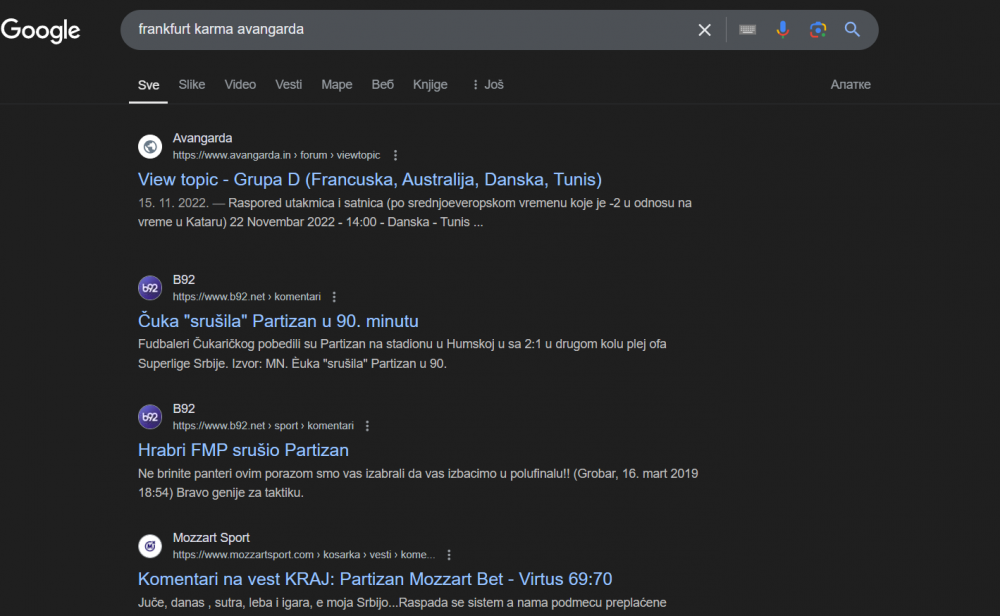Open options menu for b92.net › sport › komentari
This screenshot has width=1000, height=616.
point(367,426)
